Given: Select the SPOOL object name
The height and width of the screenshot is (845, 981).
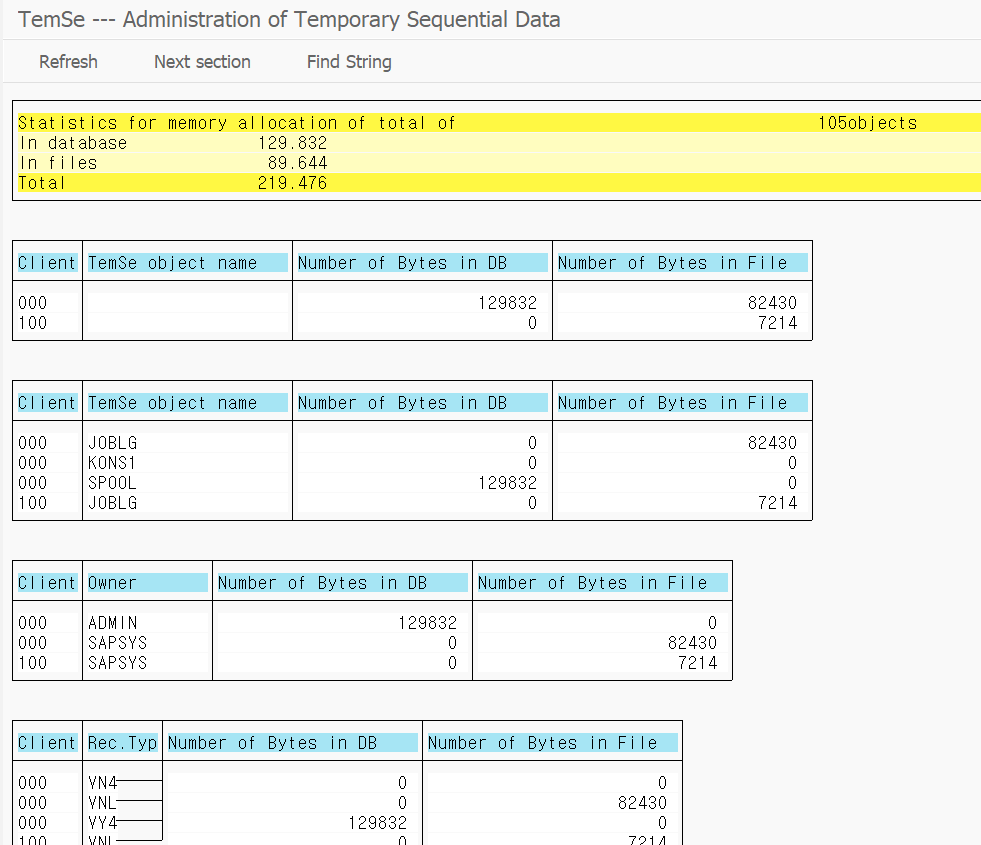Looking at the screenshot, I should tap(112, 483).
